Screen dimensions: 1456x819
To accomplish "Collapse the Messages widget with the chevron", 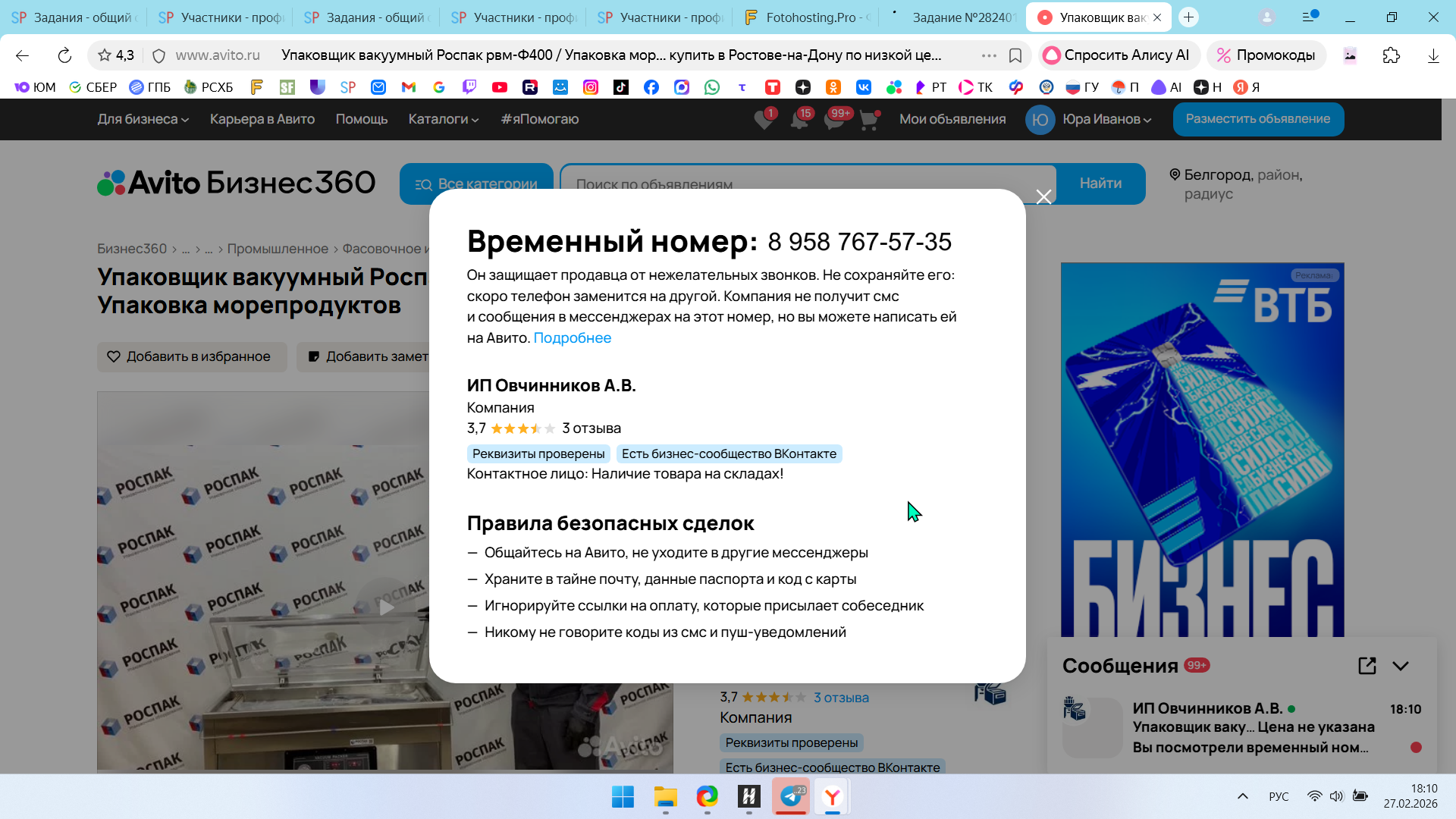I will pyautogui.click(x=1401, y=666).
